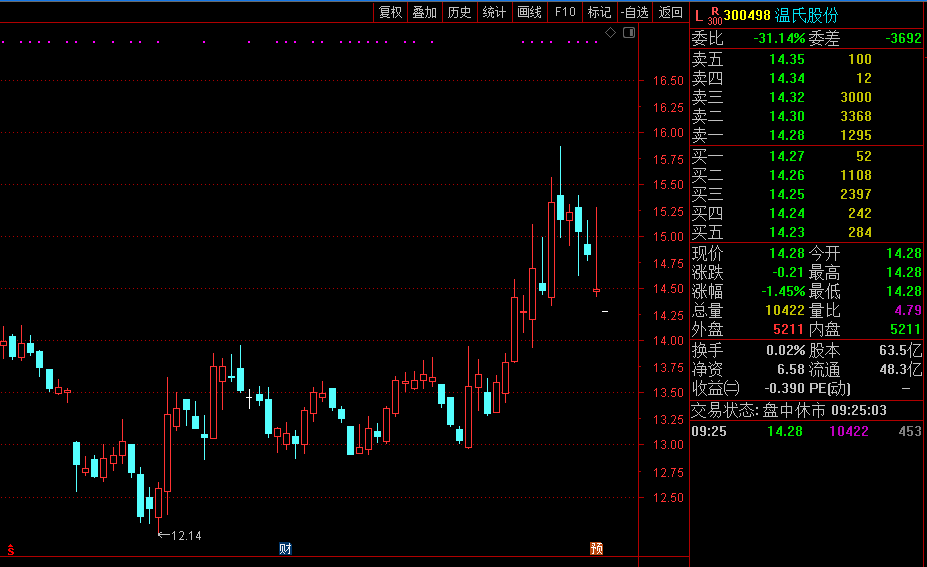Screen dimensions: 927x567
Task: Switch the 收益(三) earnings quarter label
Action: pos(716,388)
